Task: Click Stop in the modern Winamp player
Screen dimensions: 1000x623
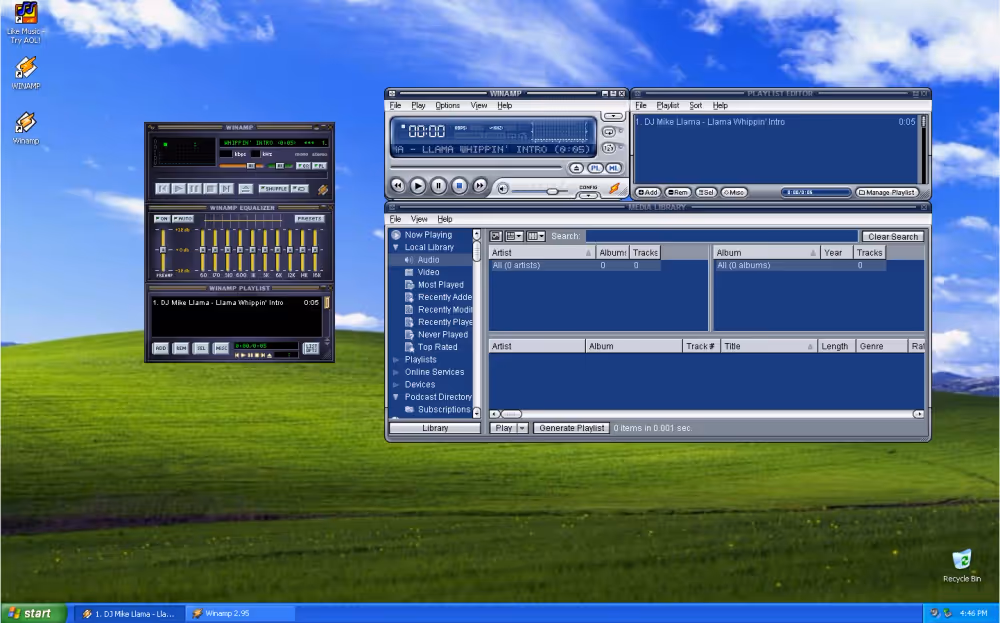Action: click(459, 186)
